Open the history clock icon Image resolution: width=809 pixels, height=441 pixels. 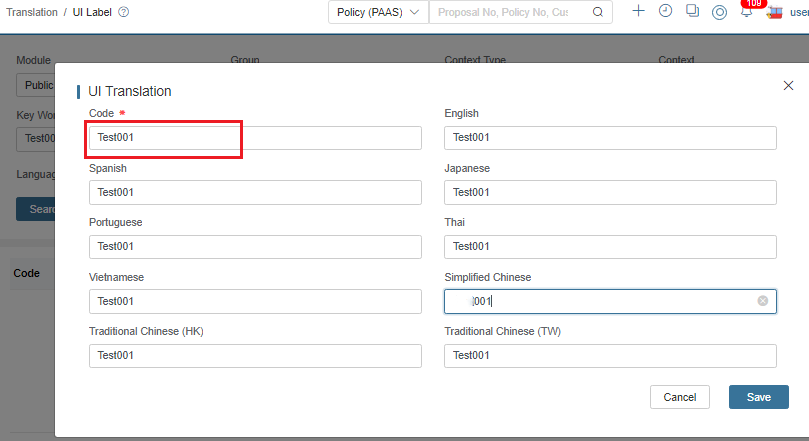point(666,11)
